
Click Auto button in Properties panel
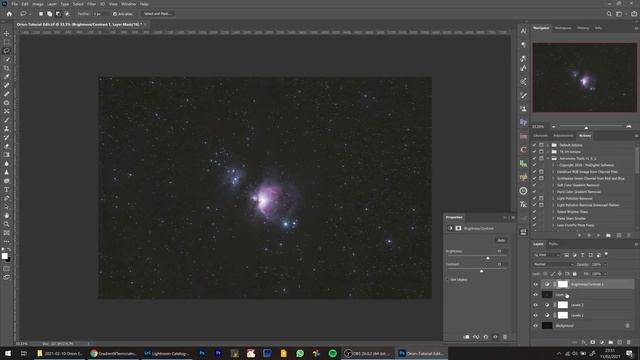coord(501,240)
